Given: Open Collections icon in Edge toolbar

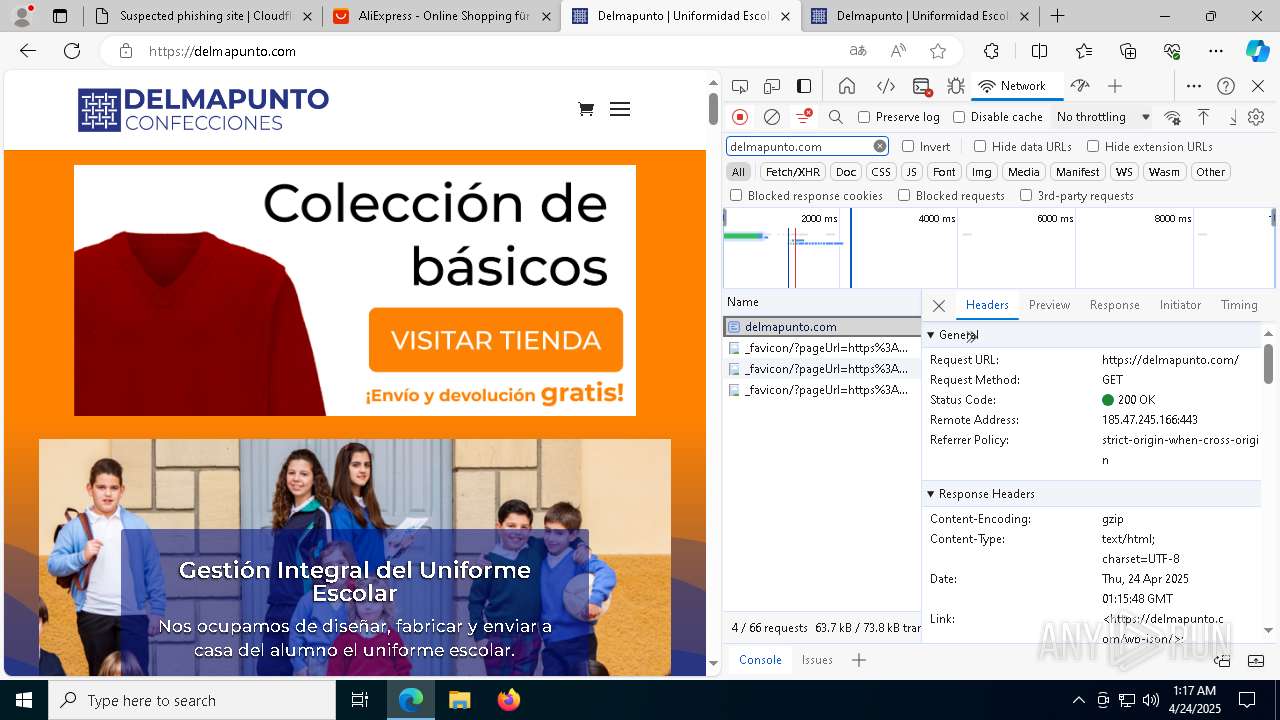Looking at the screenshot, I should point(1128,51).
